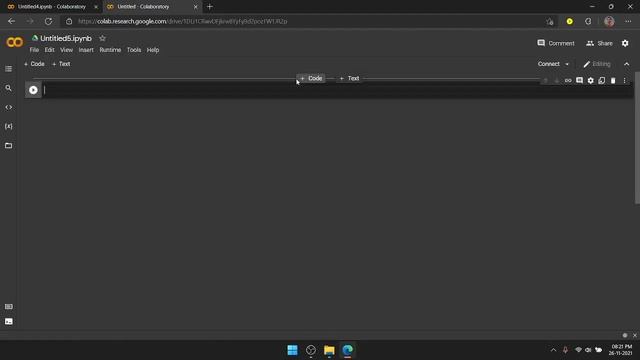Image resolution: width=640 pixels, height=360 pixels.
Task: Collapse the header with chevron up
Action: coord(627,64)
